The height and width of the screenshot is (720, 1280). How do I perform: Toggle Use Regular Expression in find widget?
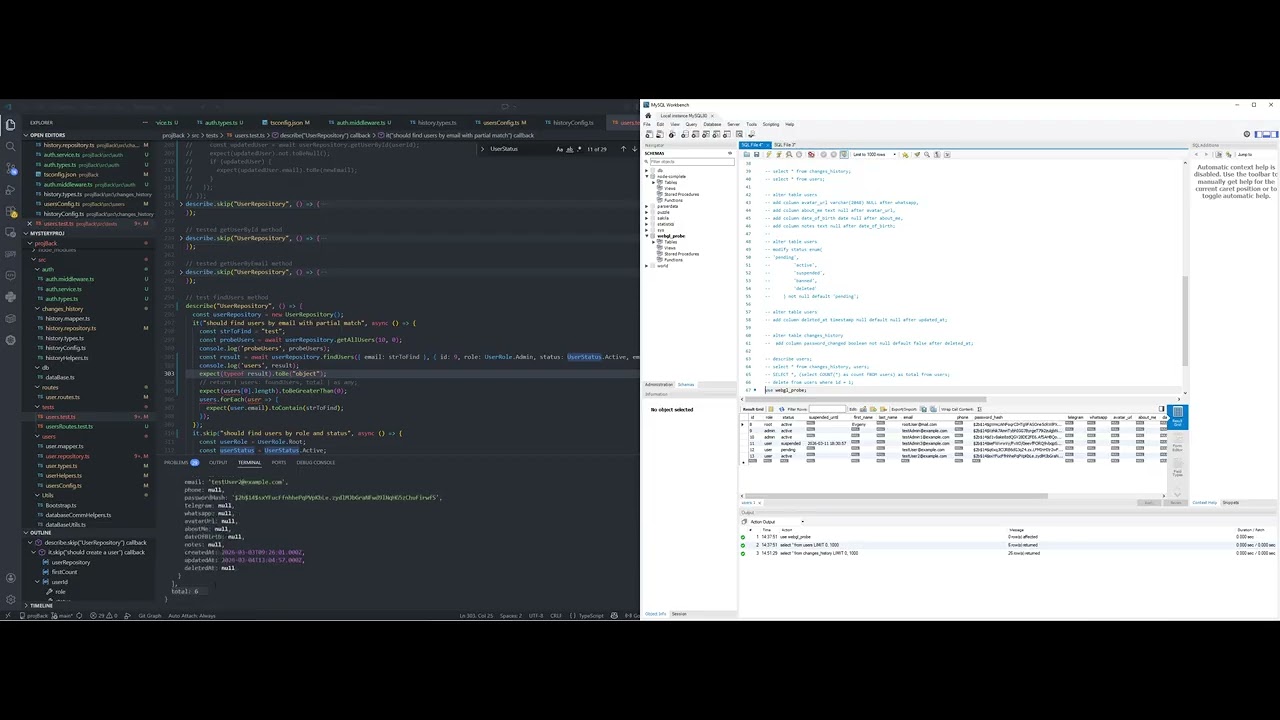579,149
